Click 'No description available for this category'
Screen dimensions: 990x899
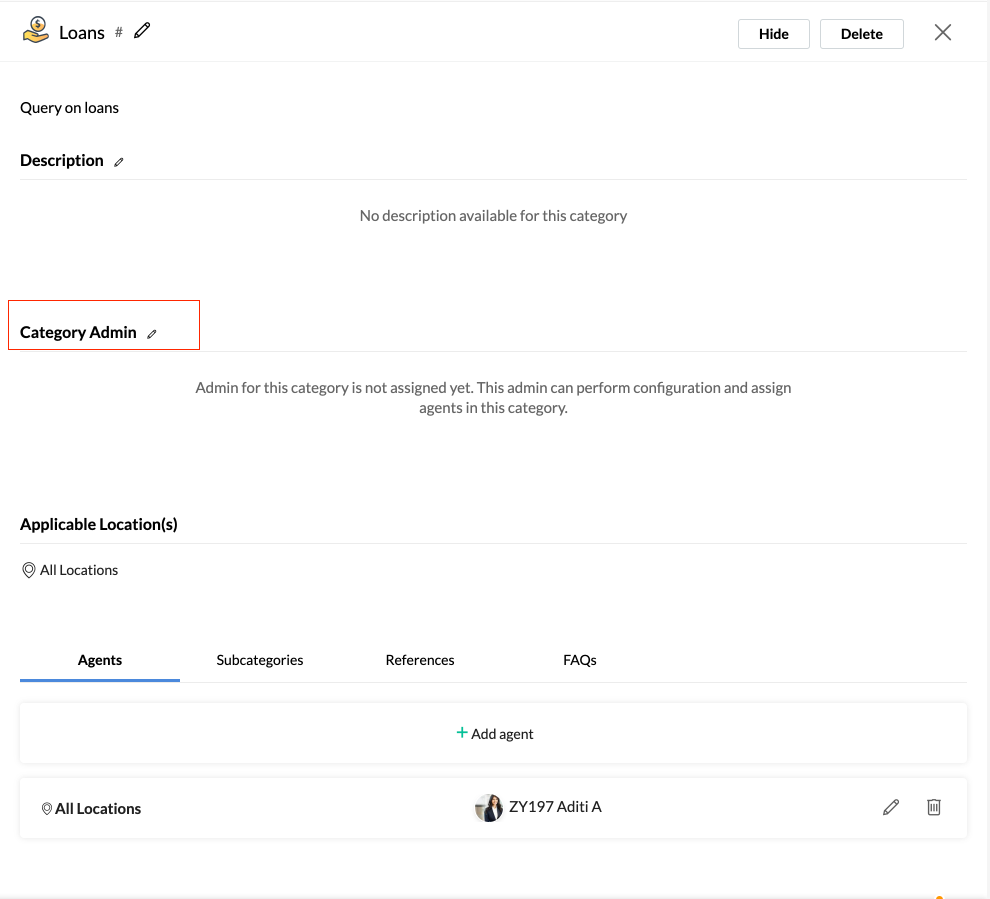coord(493,216)
